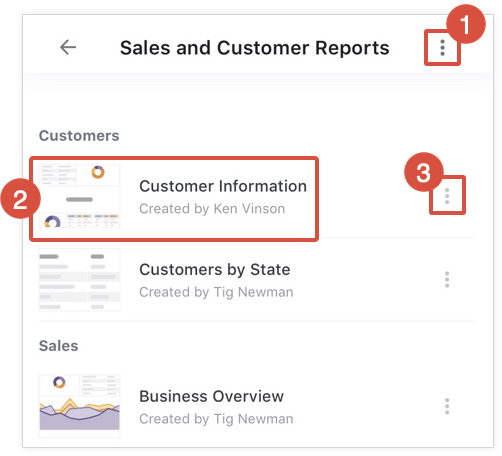Viewport: 502px width, 456px height.
Task: Click Created by Tig Newman under Business Overview
Action: tap(216, 419)
